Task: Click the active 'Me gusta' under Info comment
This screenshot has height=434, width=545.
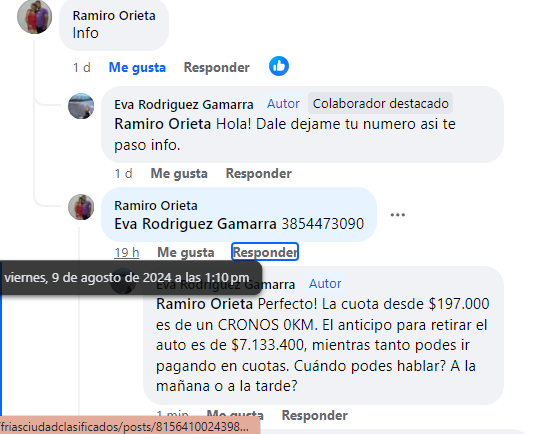Action: coord(137,67)
